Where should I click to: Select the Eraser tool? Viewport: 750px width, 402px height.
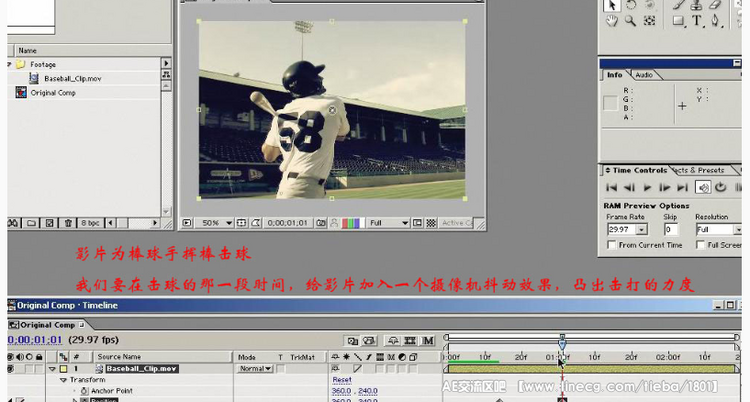pyautogui.click(x=715, y=5)
